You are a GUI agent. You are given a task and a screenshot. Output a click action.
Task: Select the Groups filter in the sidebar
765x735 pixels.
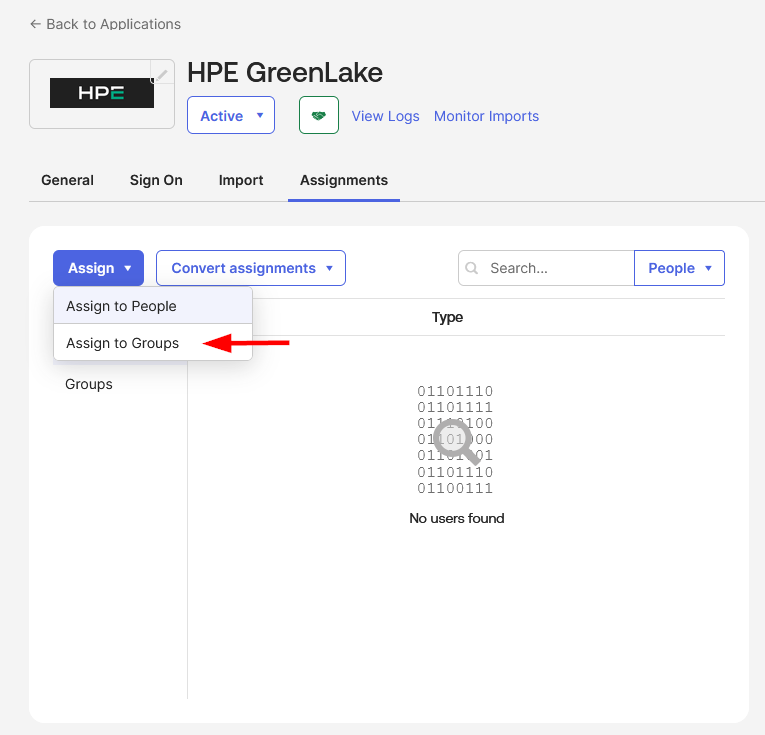[x=89, y=384]
